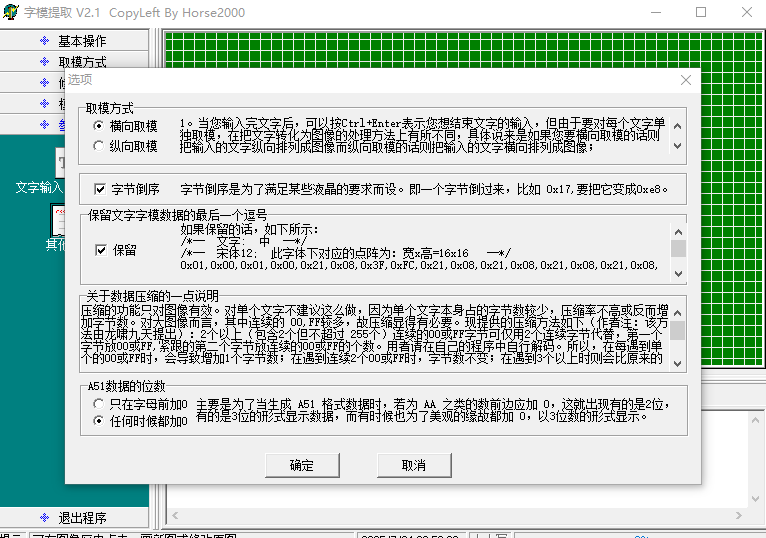Uncheck the 保留 checkbox
Viewport: 766px width, 538px height.
pyautogui.click(x=100, y=250)
